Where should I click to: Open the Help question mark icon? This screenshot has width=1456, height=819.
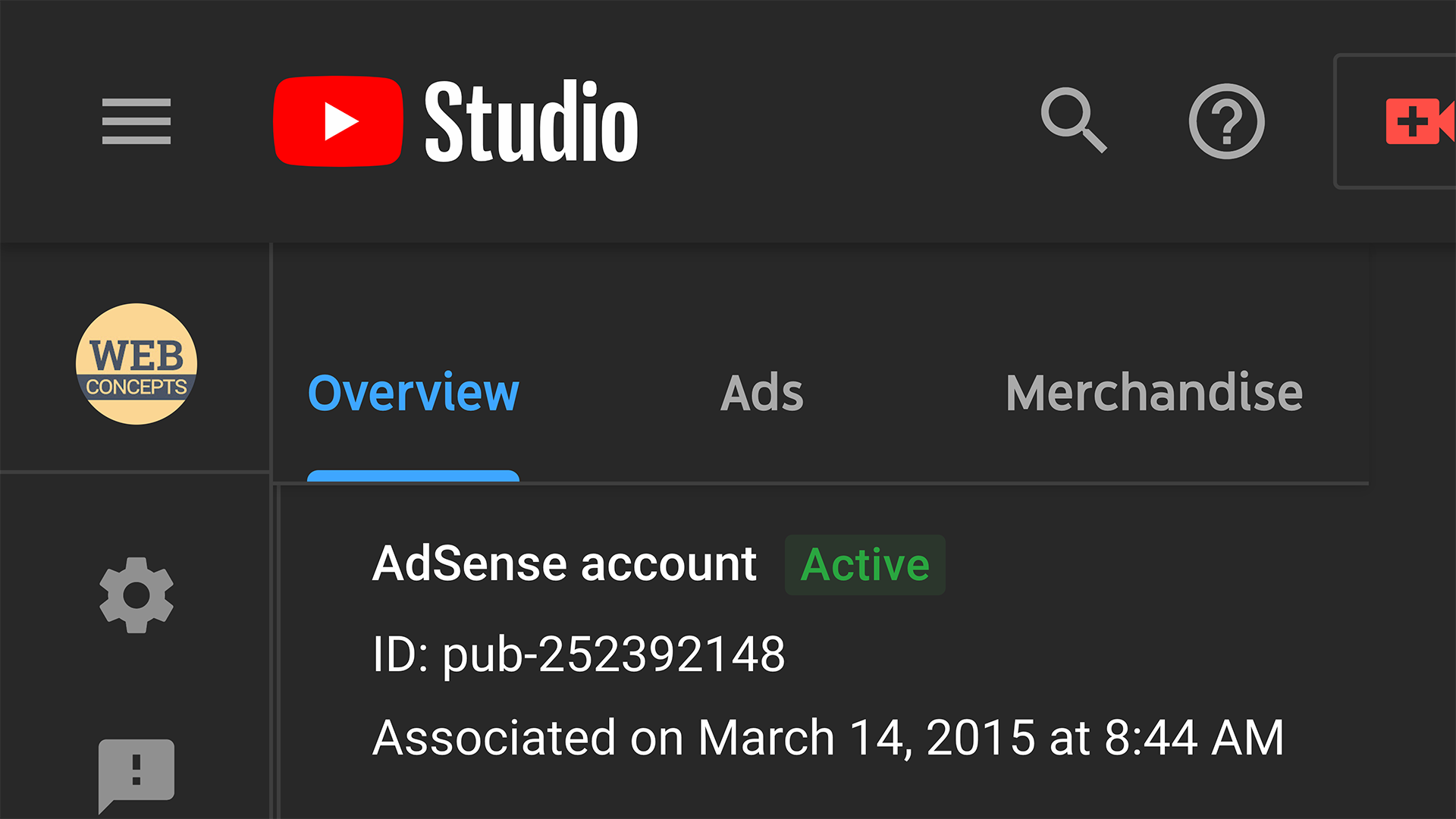pyautogui.click(x=1226, y=121)
